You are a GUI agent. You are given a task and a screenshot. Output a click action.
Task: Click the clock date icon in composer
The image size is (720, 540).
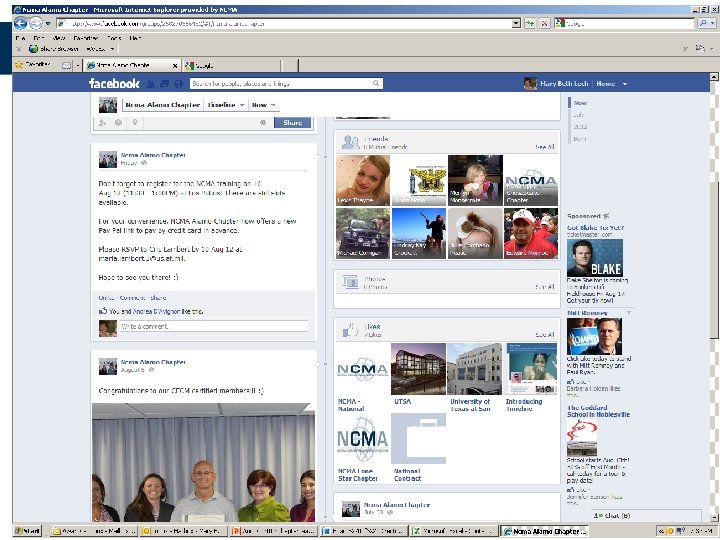click(118, 123)
